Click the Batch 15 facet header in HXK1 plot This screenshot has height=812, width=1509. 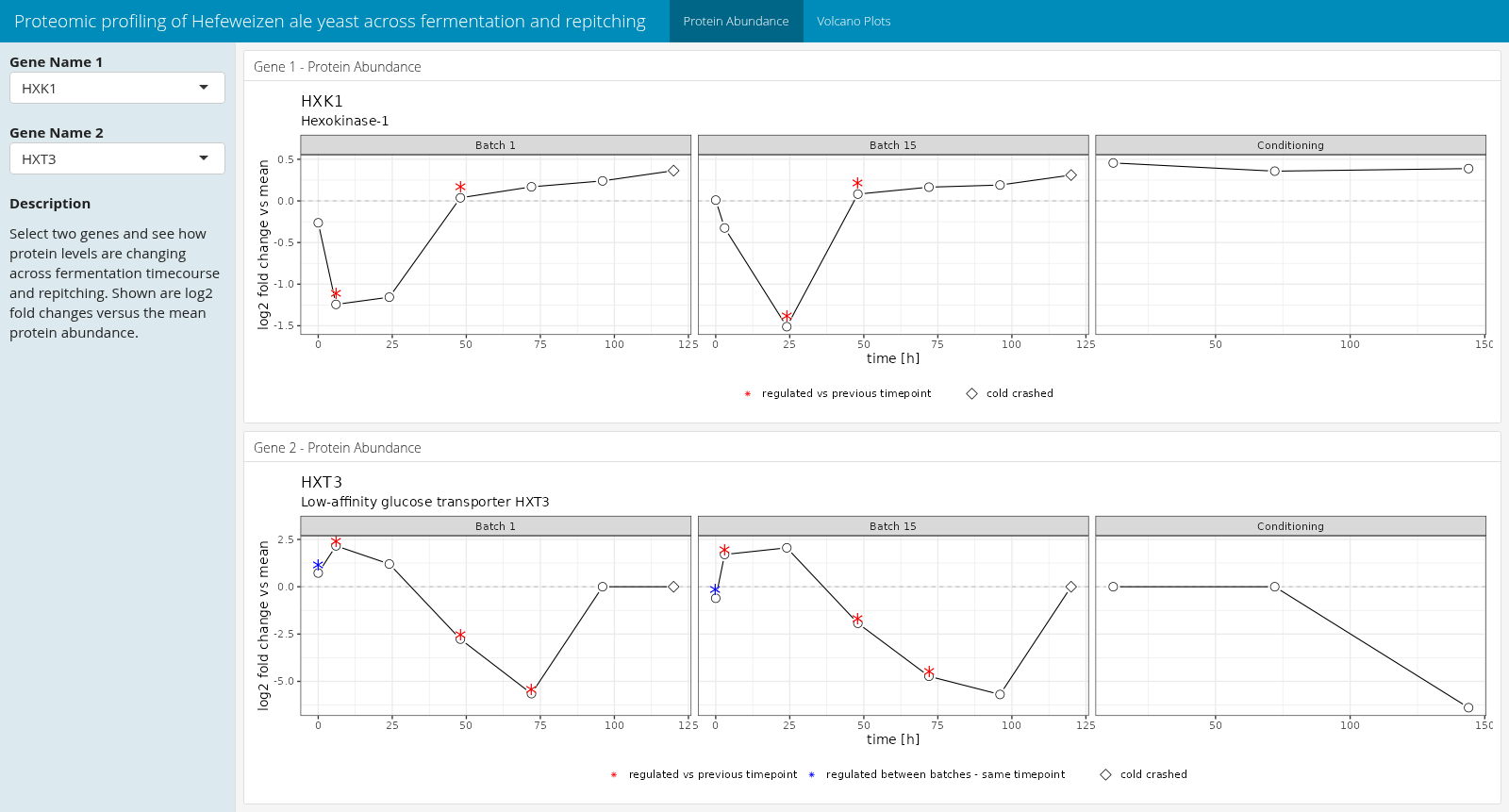point(893,145)
